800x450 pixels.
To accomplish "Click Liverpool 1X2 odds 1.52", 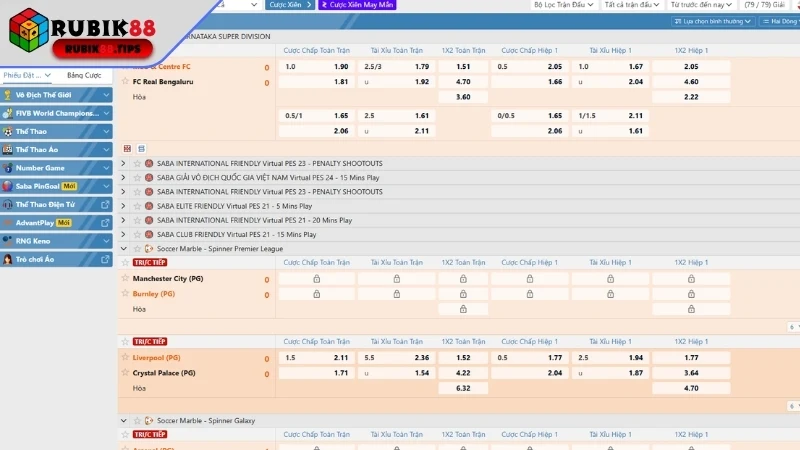I will [x=463, y=357].
